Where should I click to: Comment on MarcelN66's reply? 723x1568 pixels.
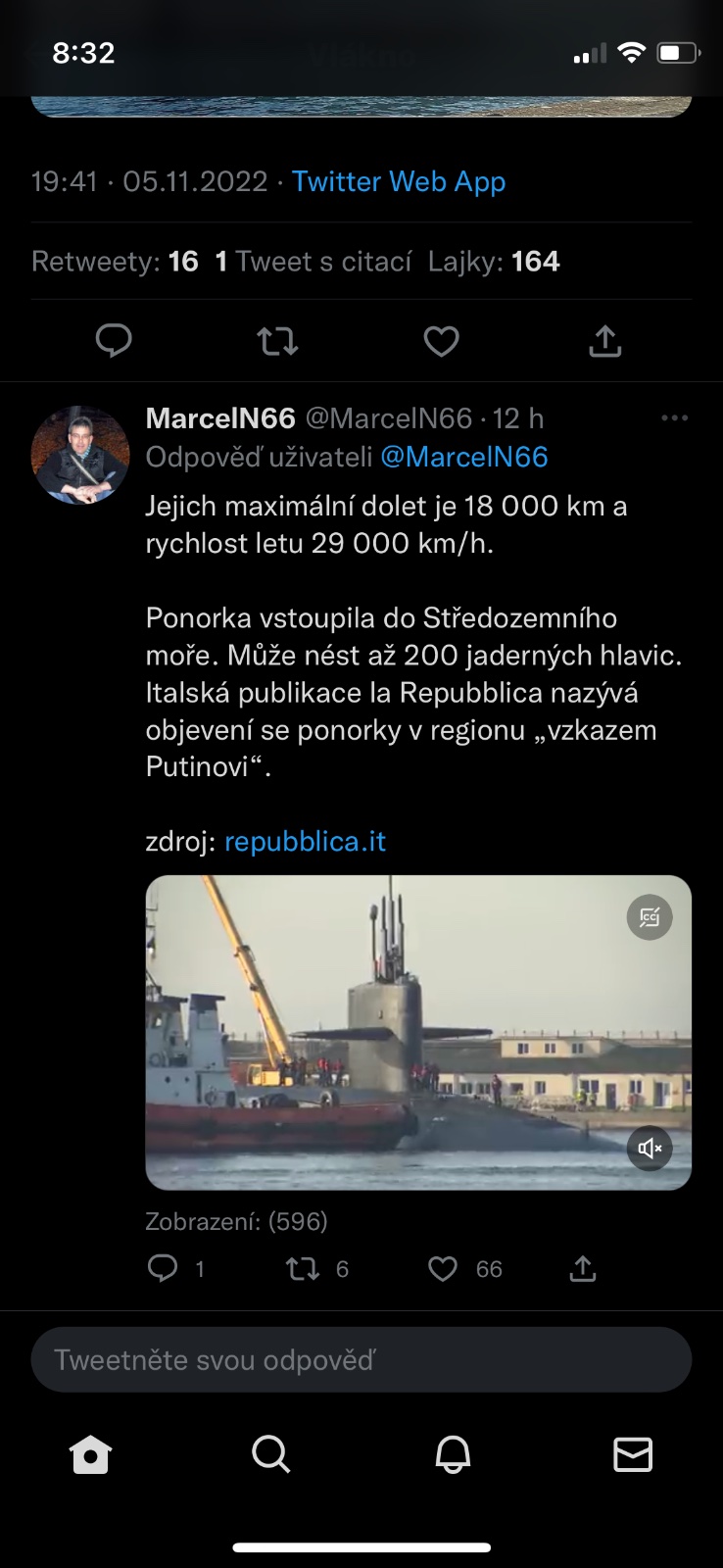[x=163, y=1269]
